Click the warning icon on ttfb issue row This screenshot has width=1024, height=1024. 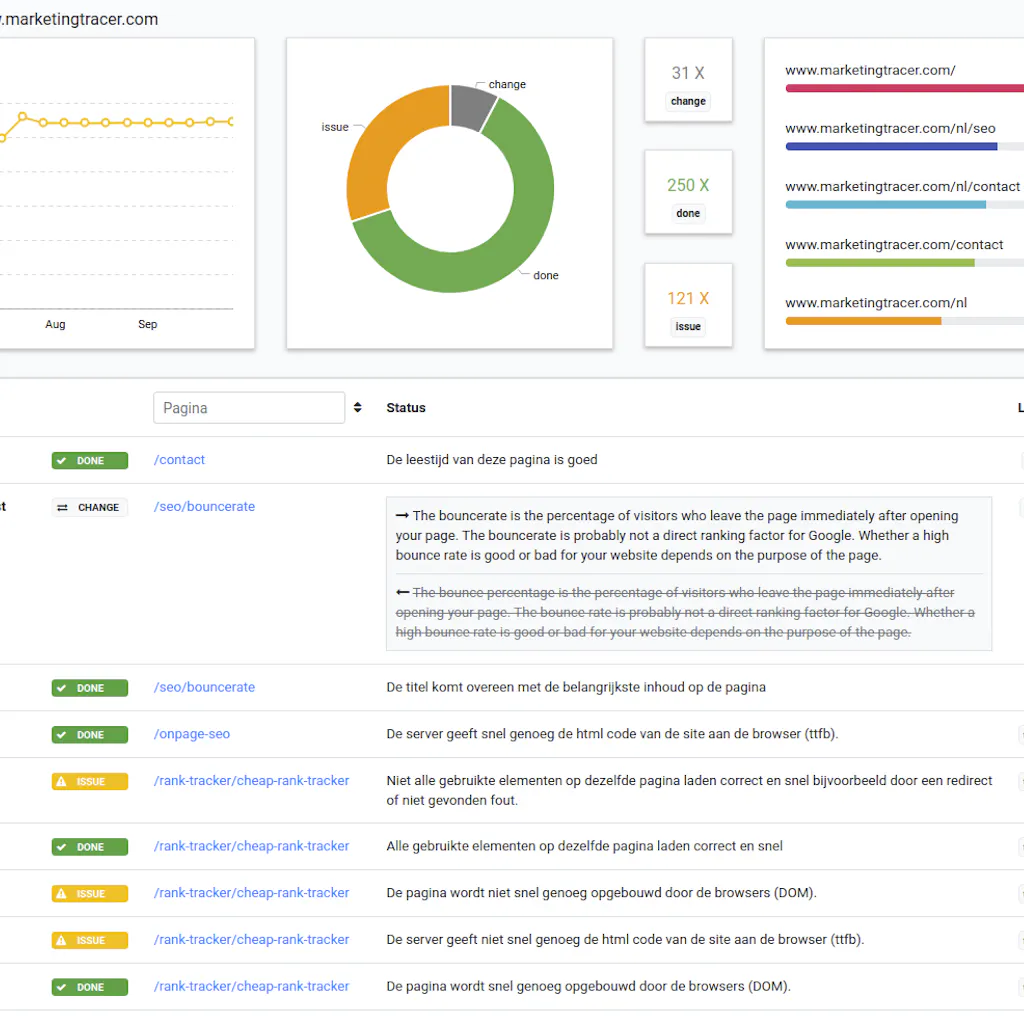pyautogui.click(x=63, y=940)
